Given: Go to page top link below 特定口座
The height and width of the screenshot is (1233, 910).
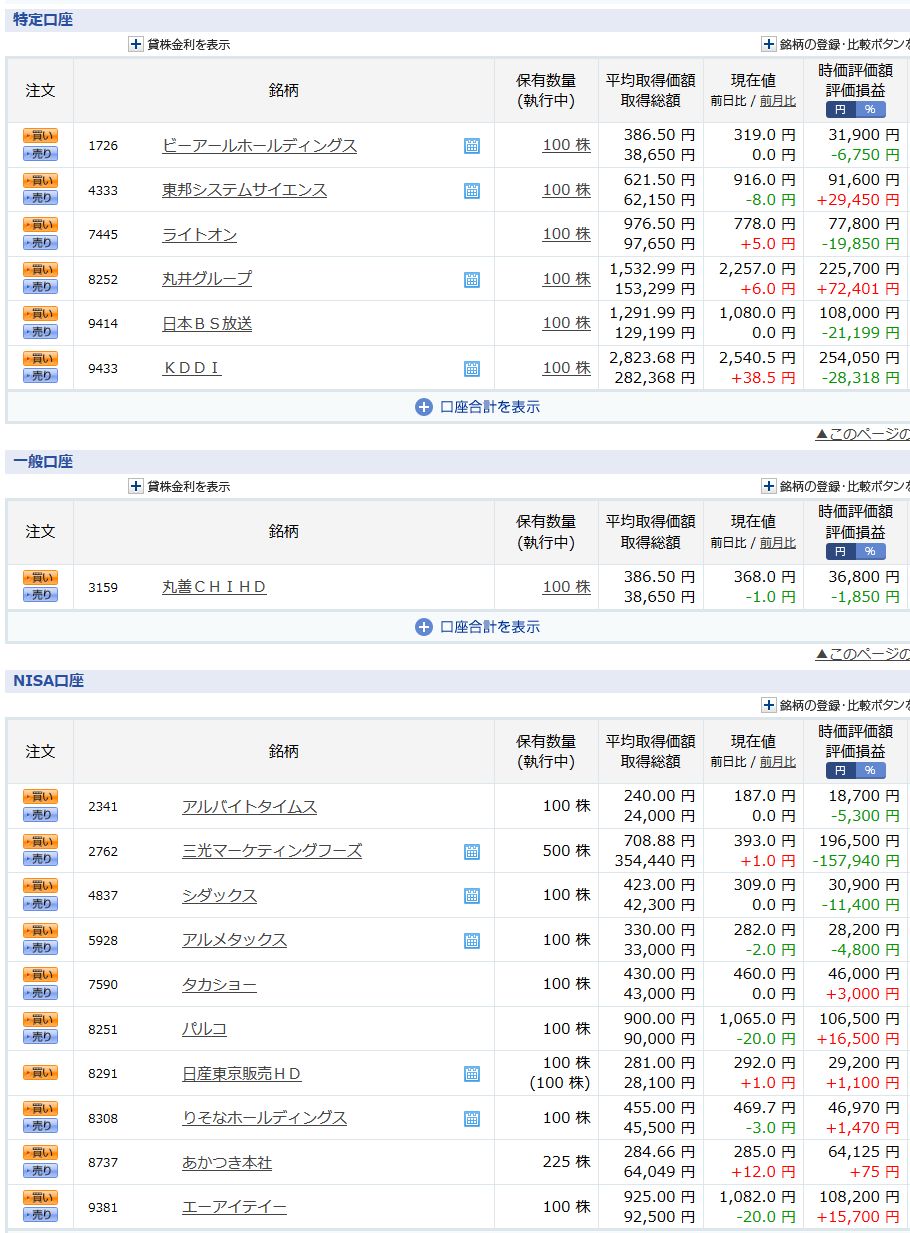Looking at the screenshot, I should [x=862, y=434].
